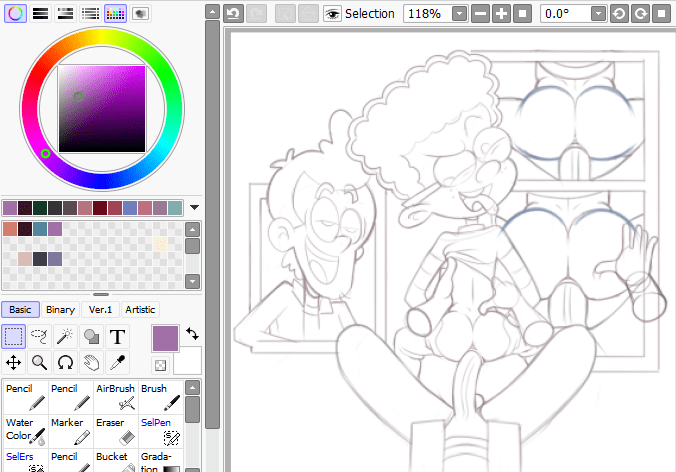Select the Hand pan tool
The image size is (676, 472).
91,363
